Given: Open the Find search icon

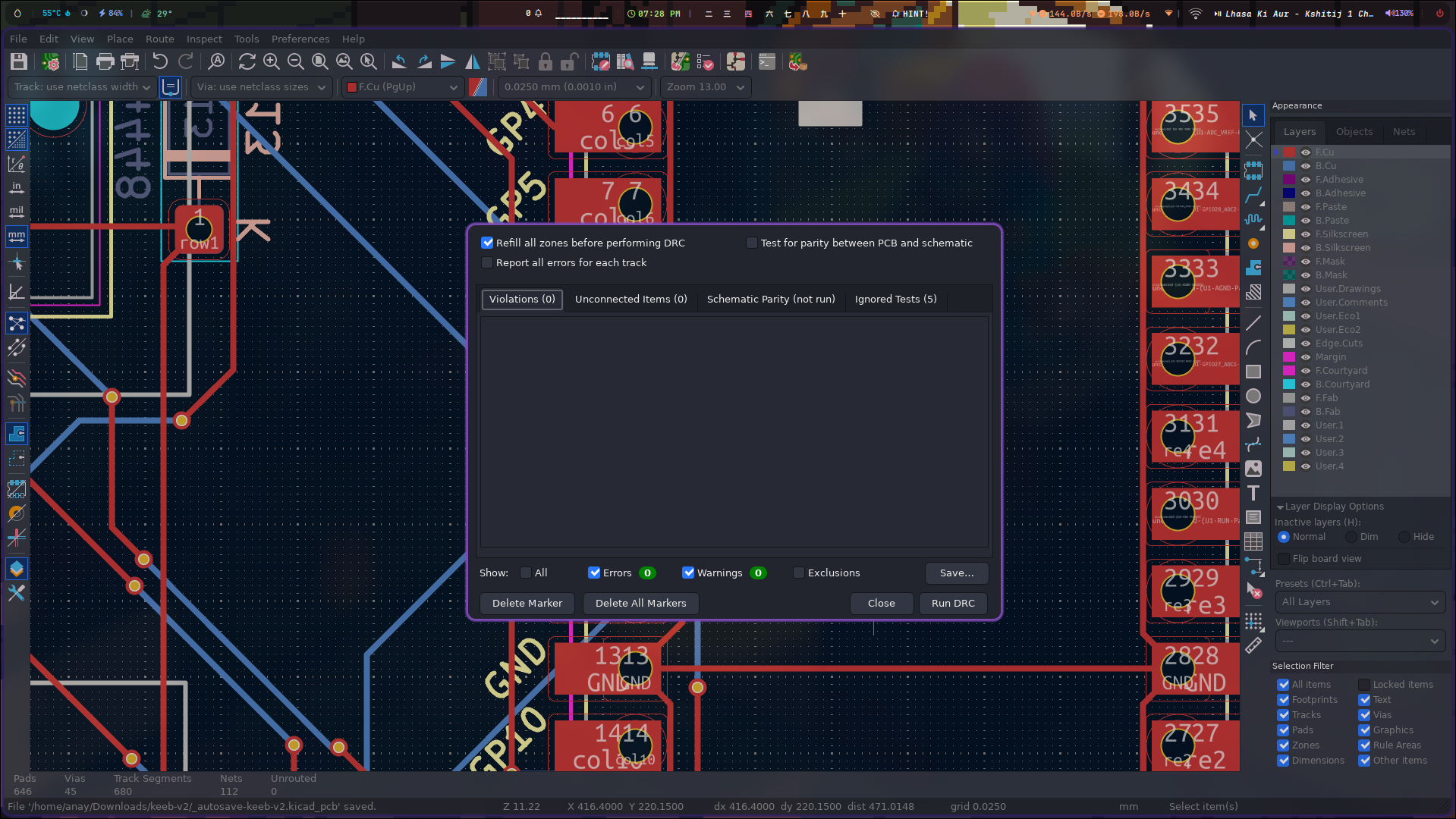Looking at the screenshot, I should click(x=216, y=61).
